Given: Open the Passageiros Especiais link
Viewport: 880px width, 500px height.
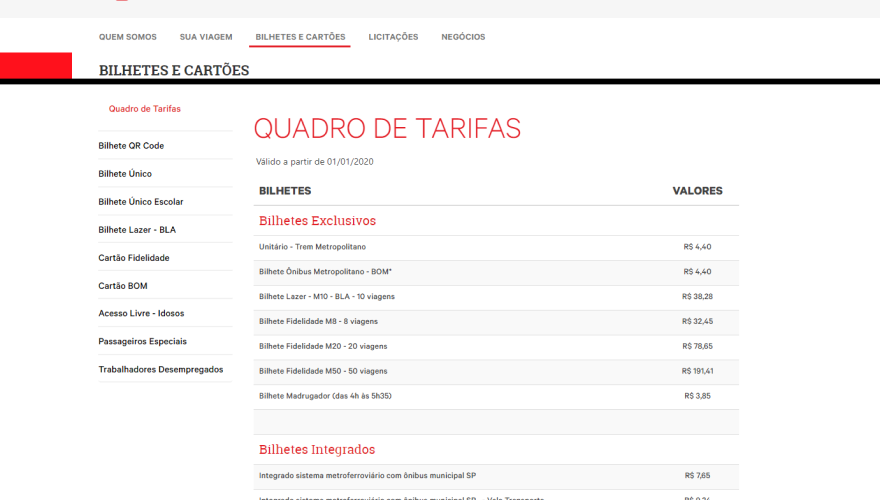Looking at the screenshot, I should tap(143, 342).
